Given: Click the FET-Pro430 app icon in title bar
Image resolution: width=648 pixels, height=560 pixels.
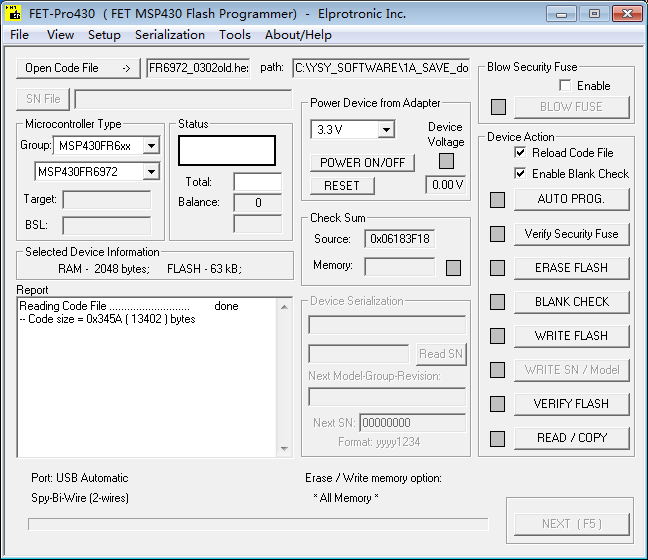Looking at the screenshot, I should coord(13,13).
